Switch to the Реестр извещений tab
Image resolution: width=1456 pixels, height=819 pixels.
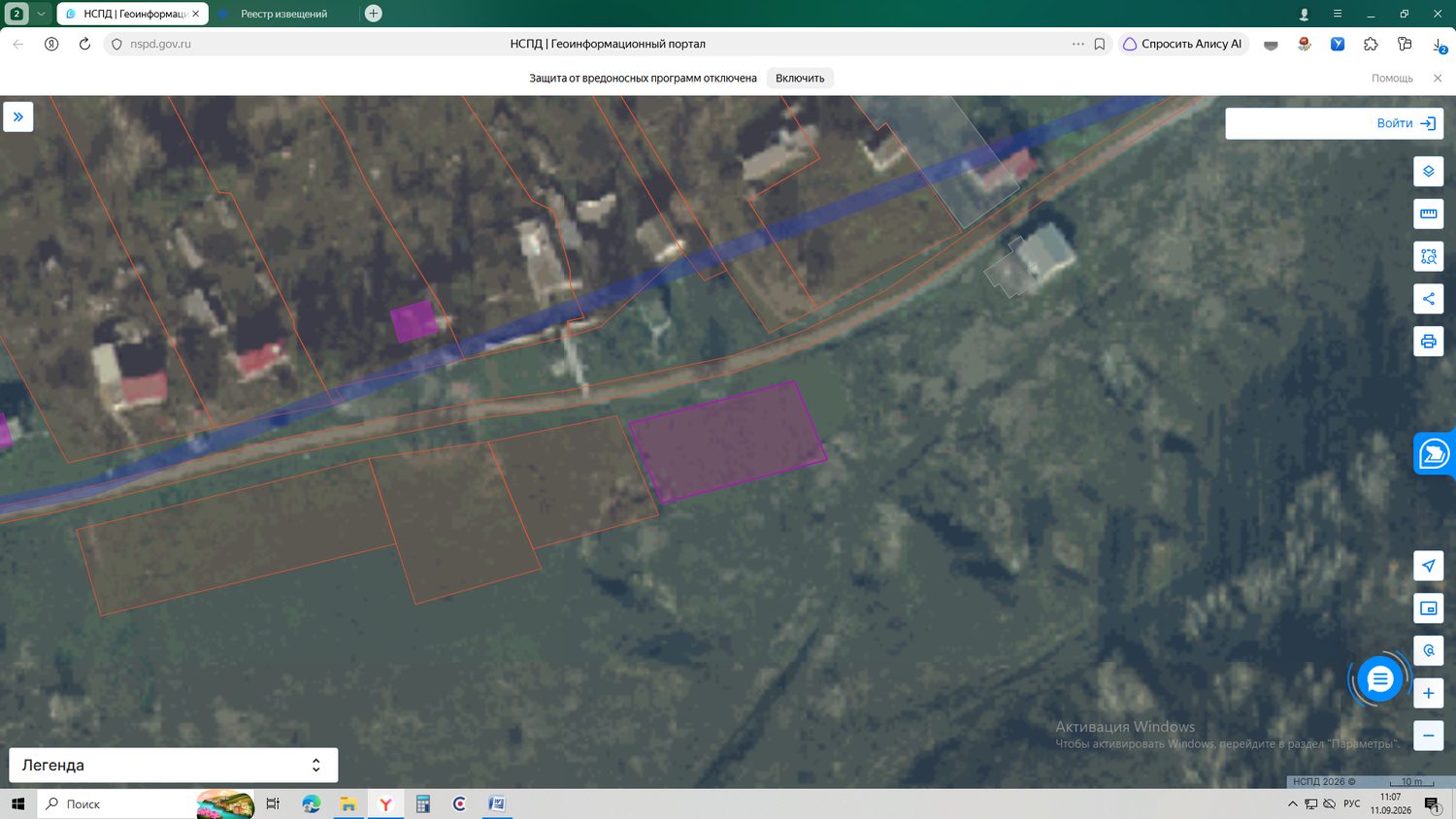(x=283, y=14)
